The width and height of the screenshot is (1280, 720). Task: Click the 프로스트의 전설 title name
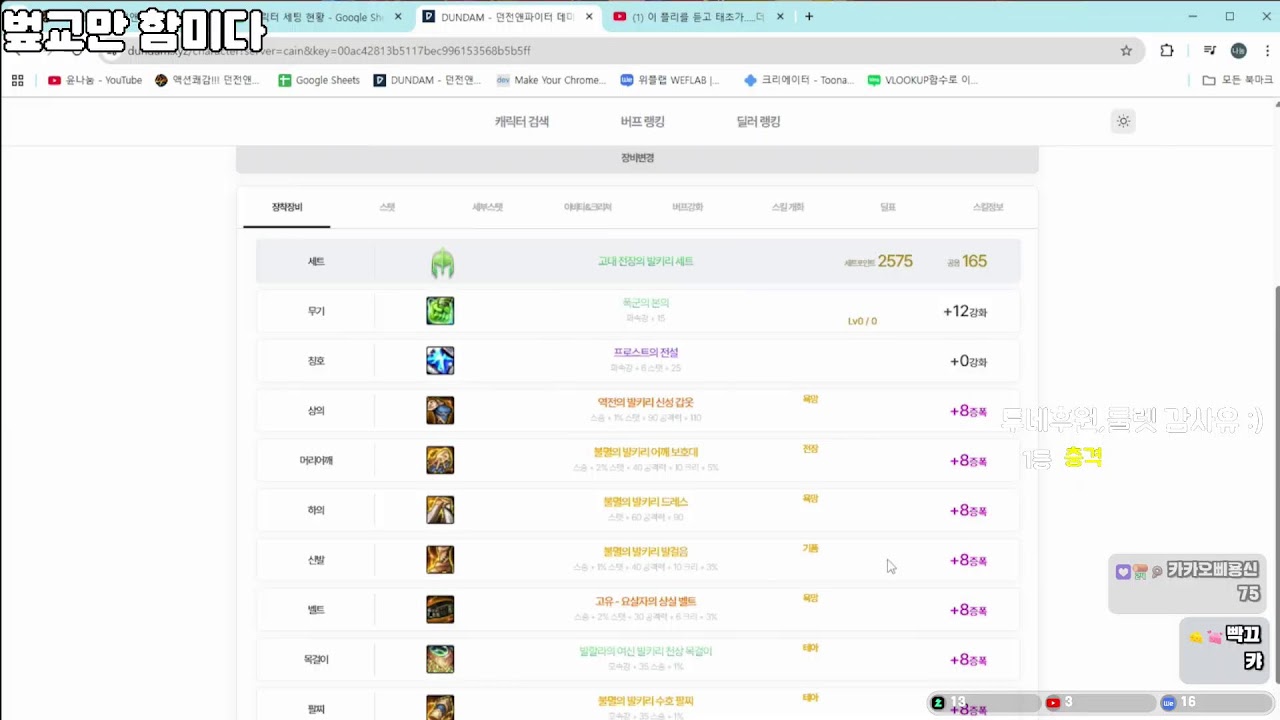[x=646, y=353]
